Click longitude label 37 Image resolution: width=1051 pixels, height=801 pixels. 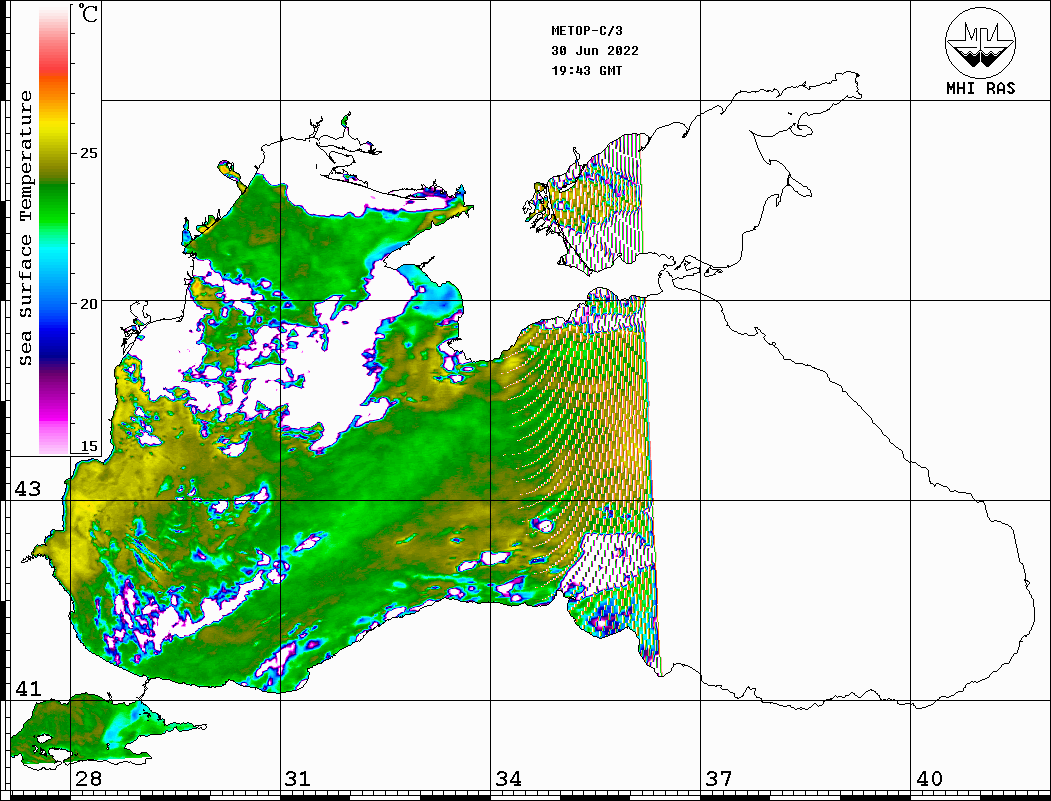point(719,778)
